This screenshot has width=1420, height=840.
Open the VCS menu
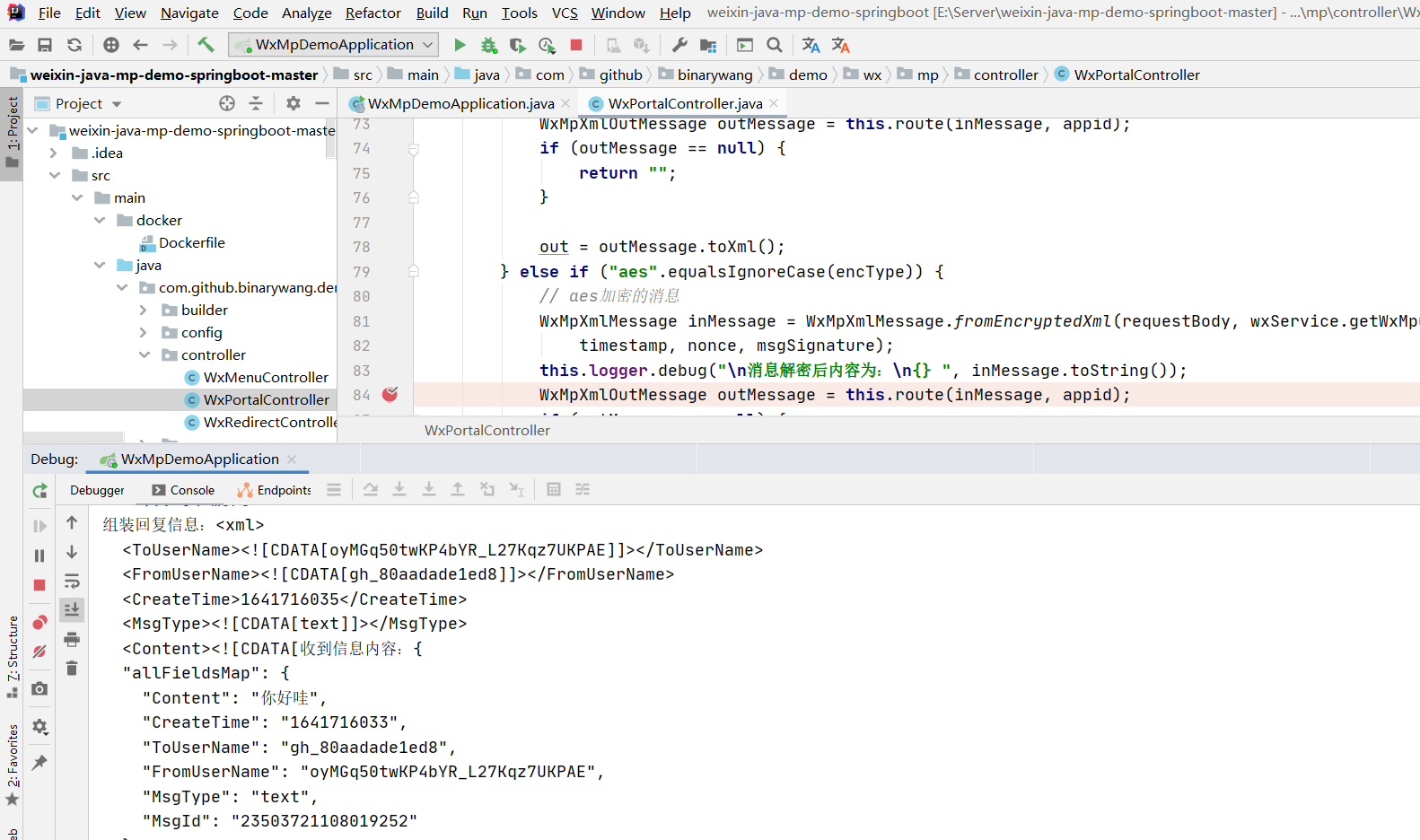pyautogui.click(x=565, y=13)
